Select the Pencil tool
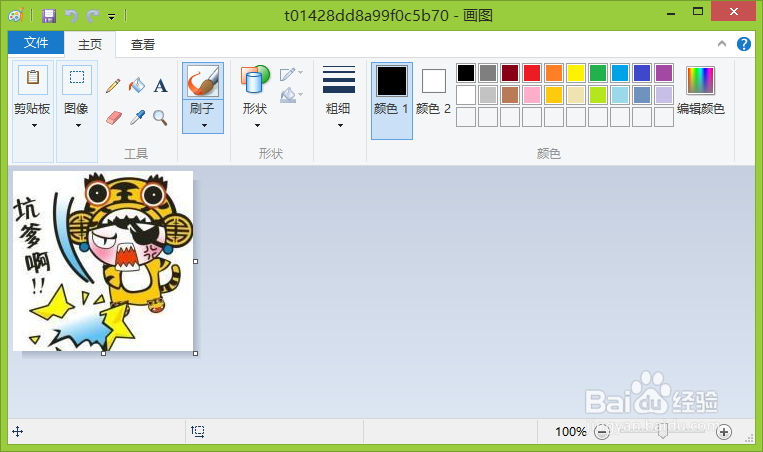 (113, 86)
